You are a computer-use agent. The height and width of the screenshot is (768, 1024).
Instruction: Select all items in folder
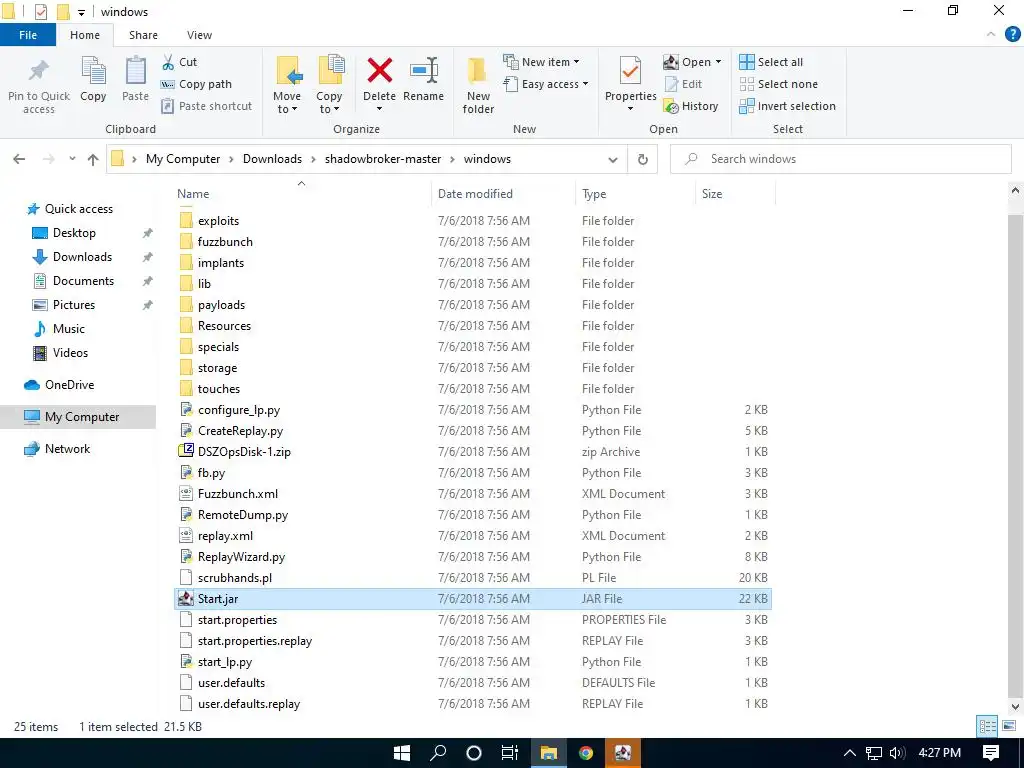771,62
